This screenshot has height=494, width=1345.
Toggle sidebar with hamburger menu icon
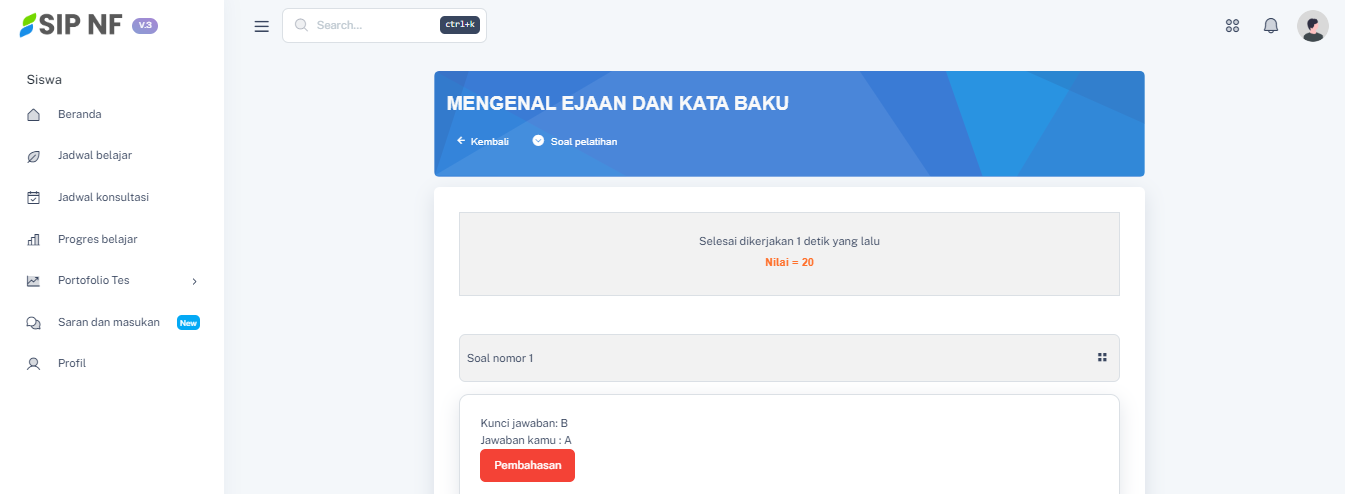(x=262, y=26)
